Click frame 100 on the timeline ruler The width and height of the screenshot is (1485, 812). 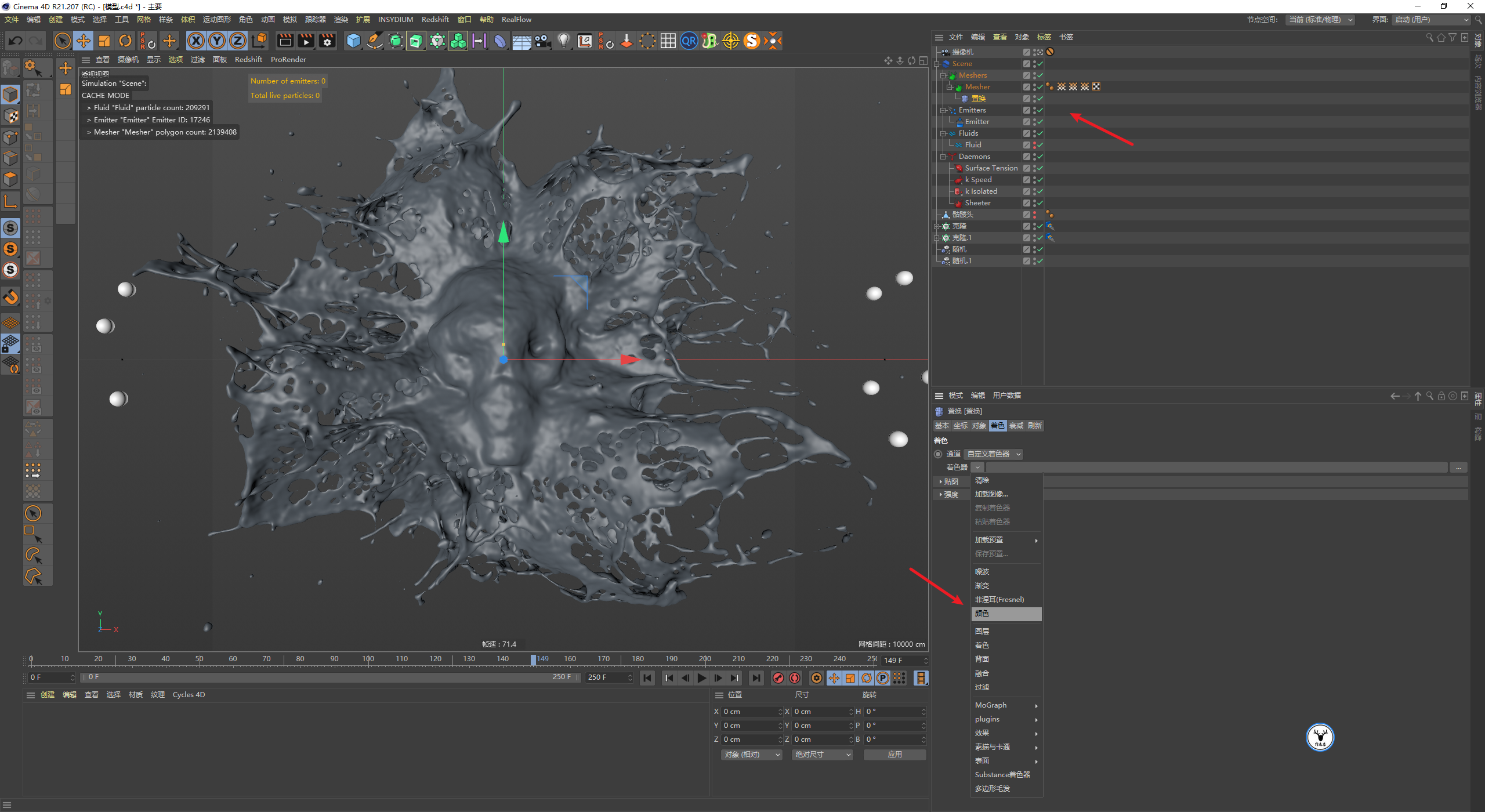368,659
